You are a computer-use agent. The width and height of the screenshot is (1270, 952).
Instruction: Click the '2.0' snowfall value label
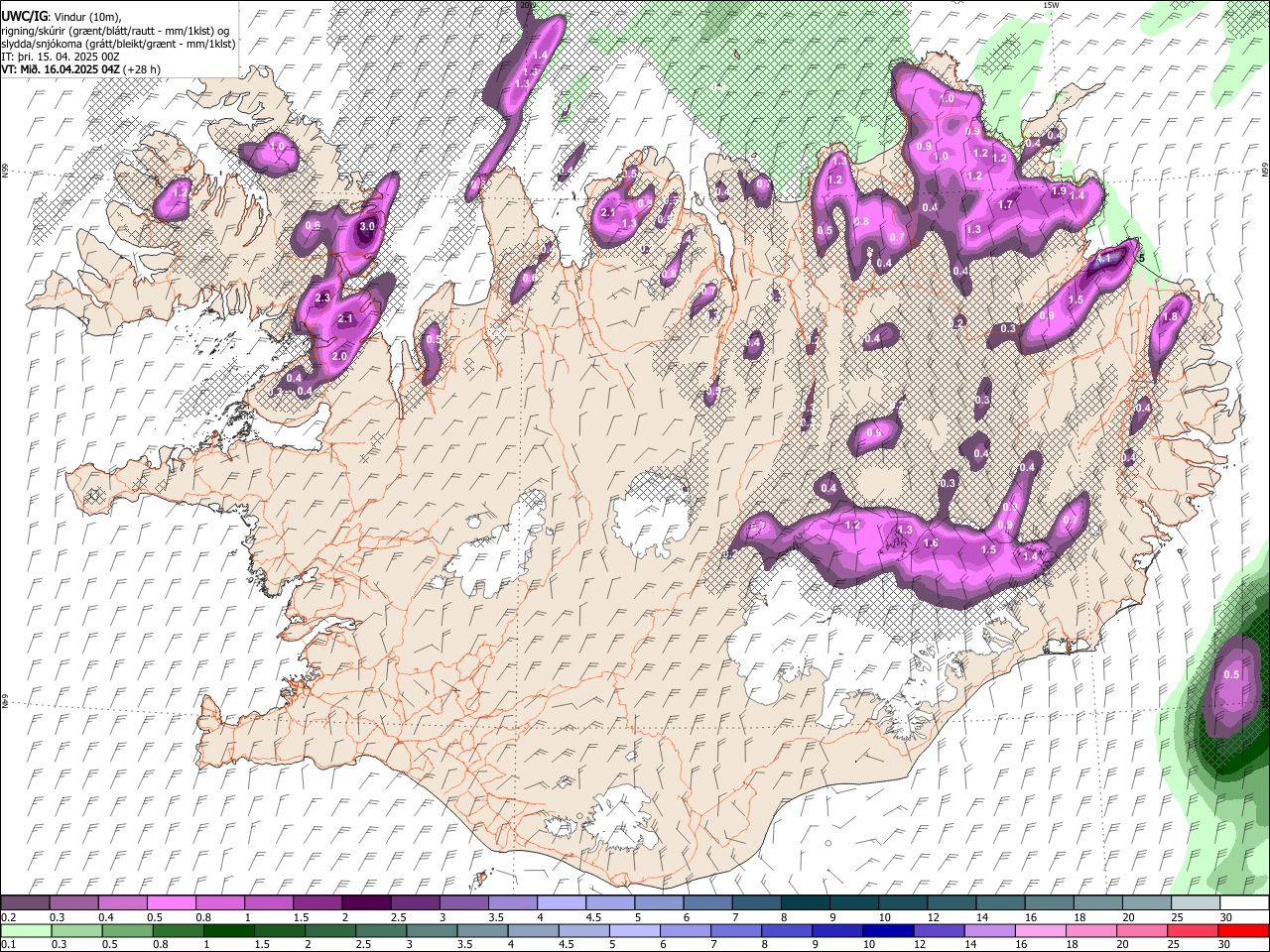[339, 357]
